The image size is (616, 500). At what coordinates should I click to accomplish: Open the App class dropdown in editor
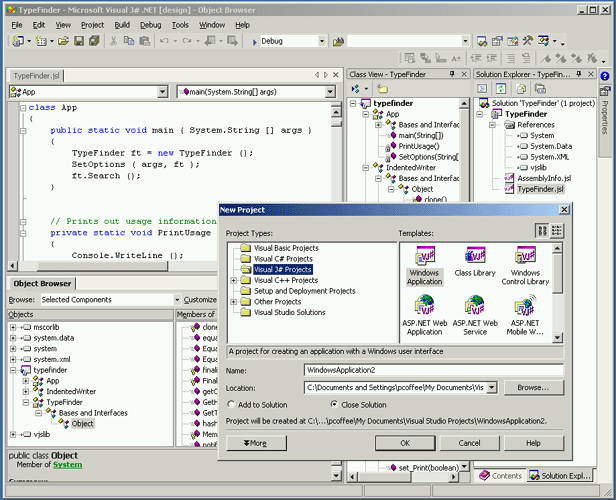tap(162, 92)
